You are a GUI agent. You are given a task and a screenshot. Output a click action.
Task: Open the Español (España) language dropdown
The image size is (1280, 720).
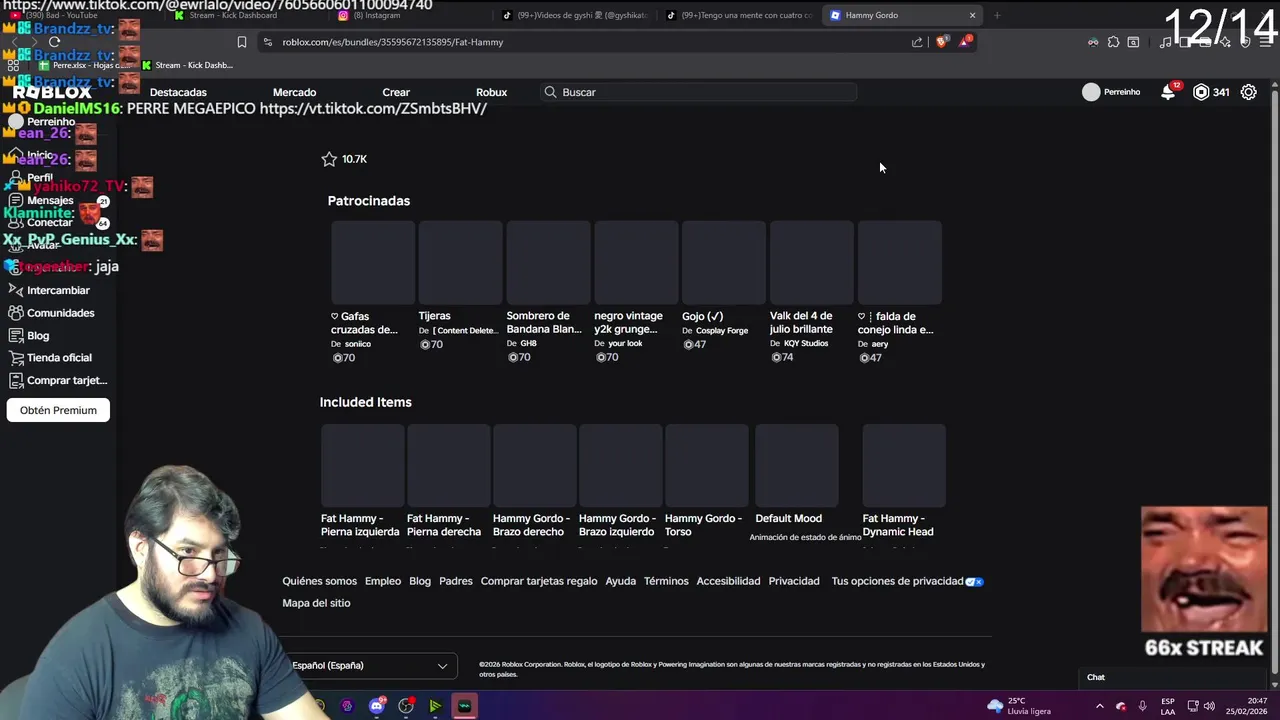369,665
